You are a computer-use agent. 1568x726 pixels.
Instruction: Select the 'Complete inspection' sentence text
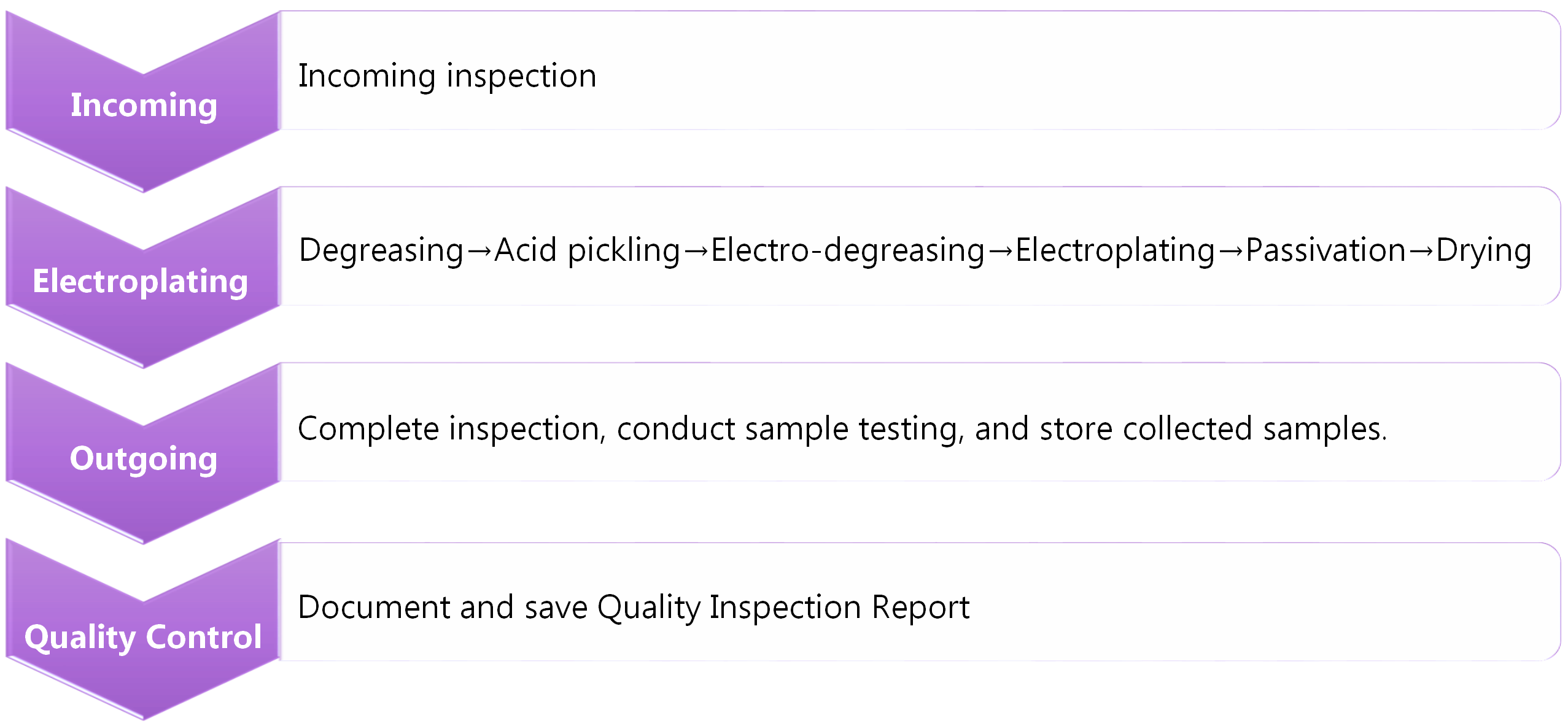(x=842, y=430)
